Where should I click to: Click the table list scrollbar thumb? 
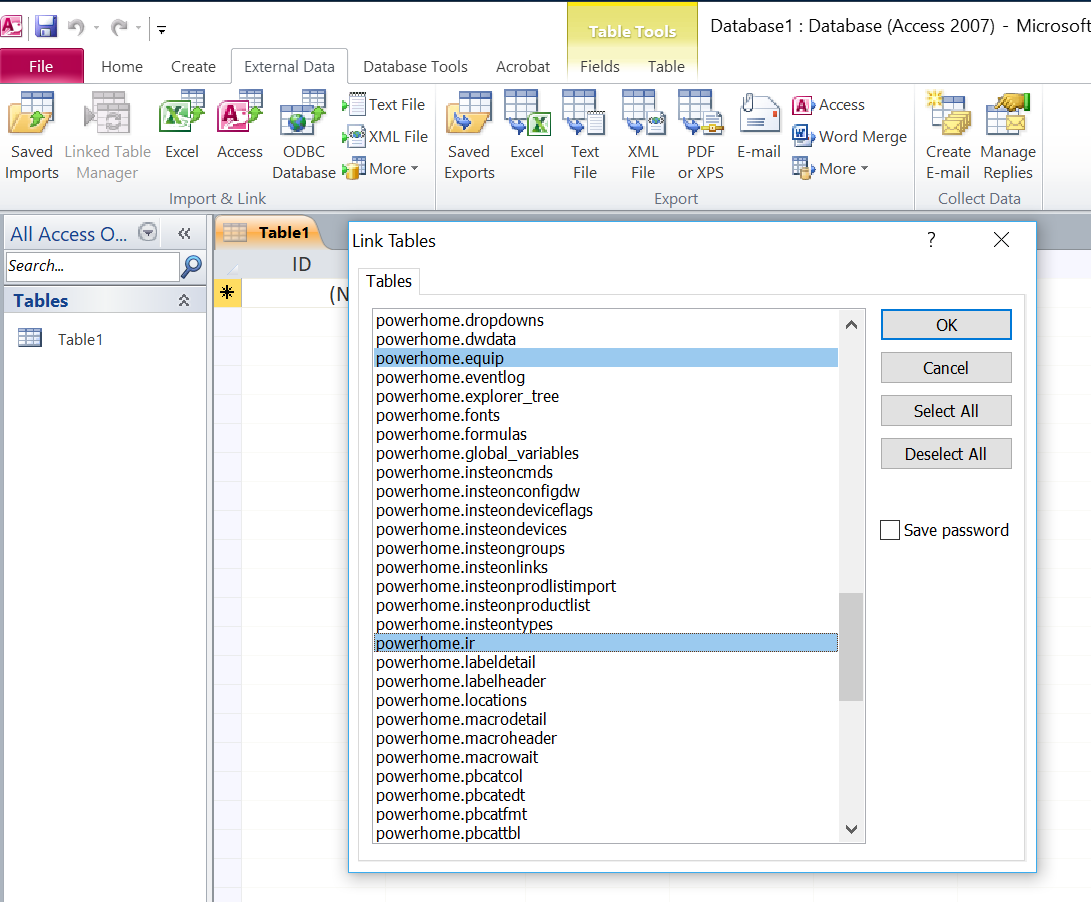pos(850,647)
